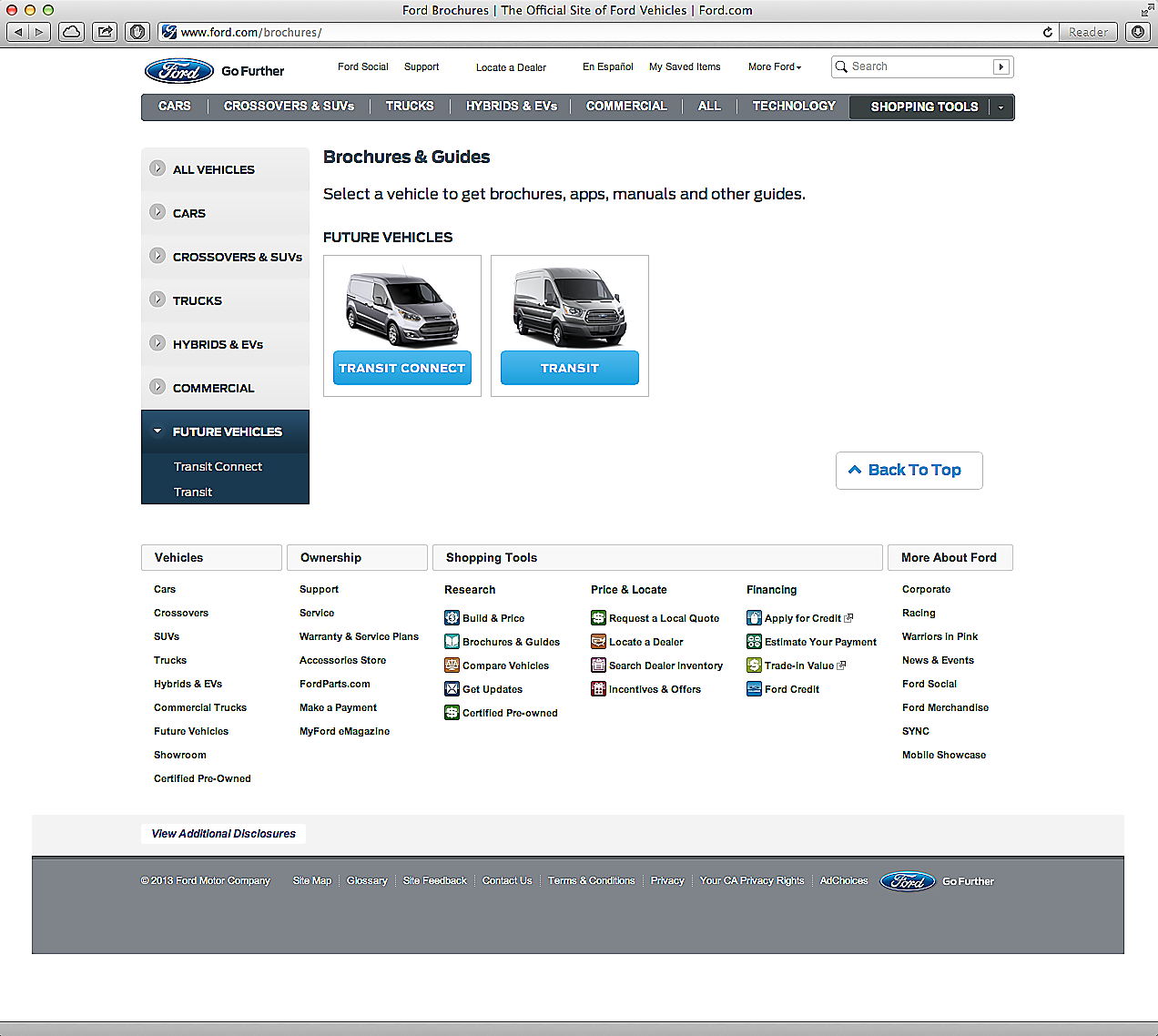Click the fullscreen arrows icon in title bar
The height and width of the screenshot is (1036, 1158).
tap(1146, 10)
